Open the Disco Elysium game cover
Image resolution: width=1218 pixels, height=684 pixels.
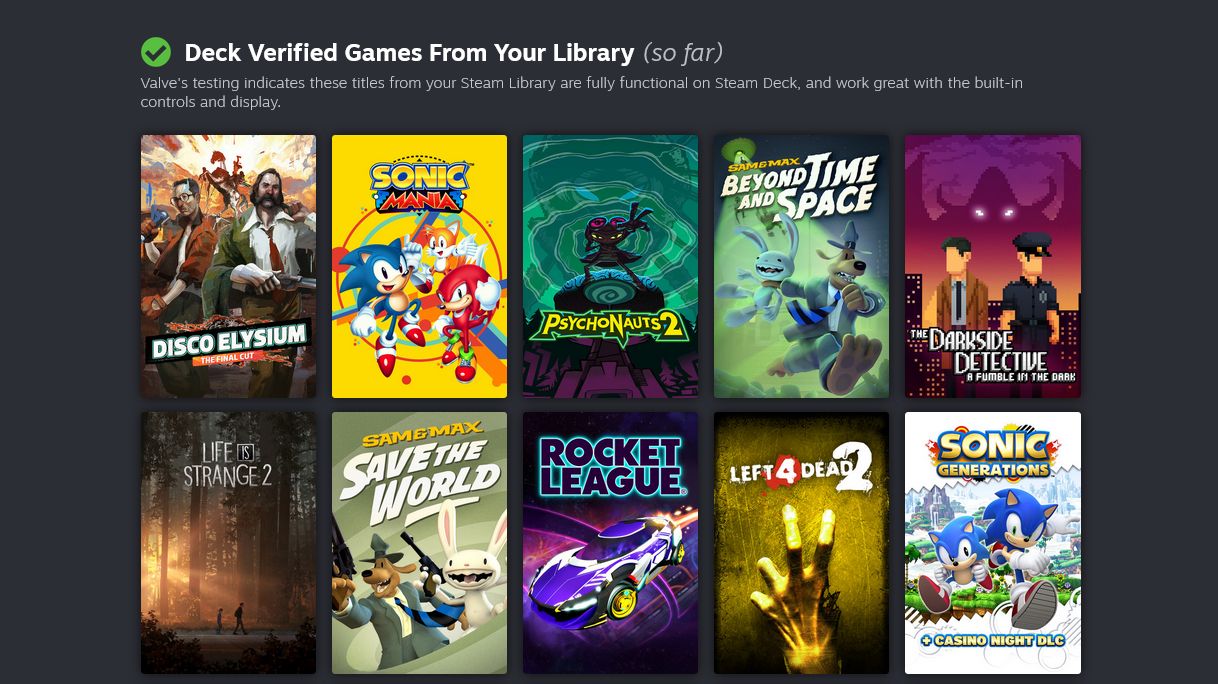tap(228, 266)
